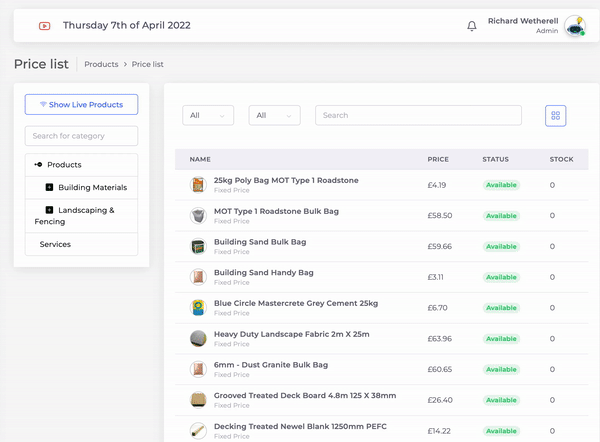Viewport: 600px width, 442px height.
Task: Click the £14.22 price cell
Action: (439, 431)
